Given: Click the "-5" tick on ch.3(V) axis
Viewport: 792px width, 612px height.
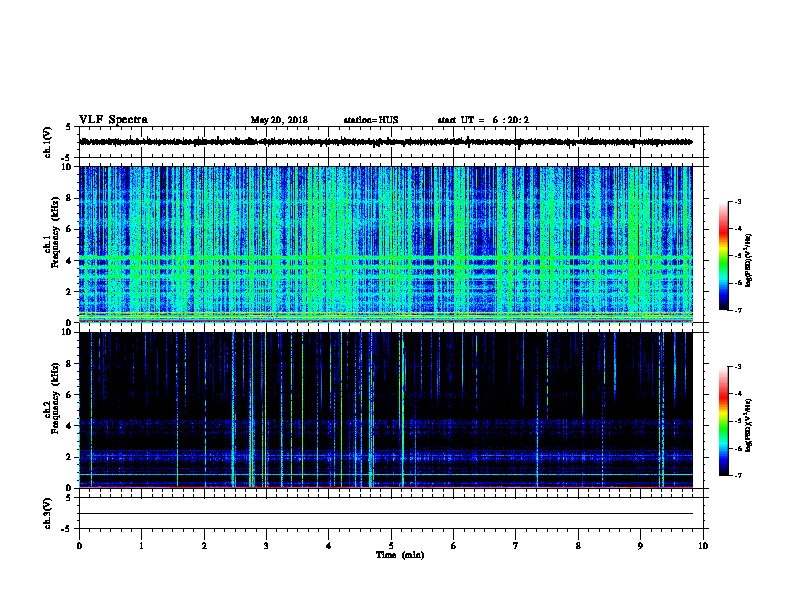Looking at the screenshot, I should [x=67, y=529].
